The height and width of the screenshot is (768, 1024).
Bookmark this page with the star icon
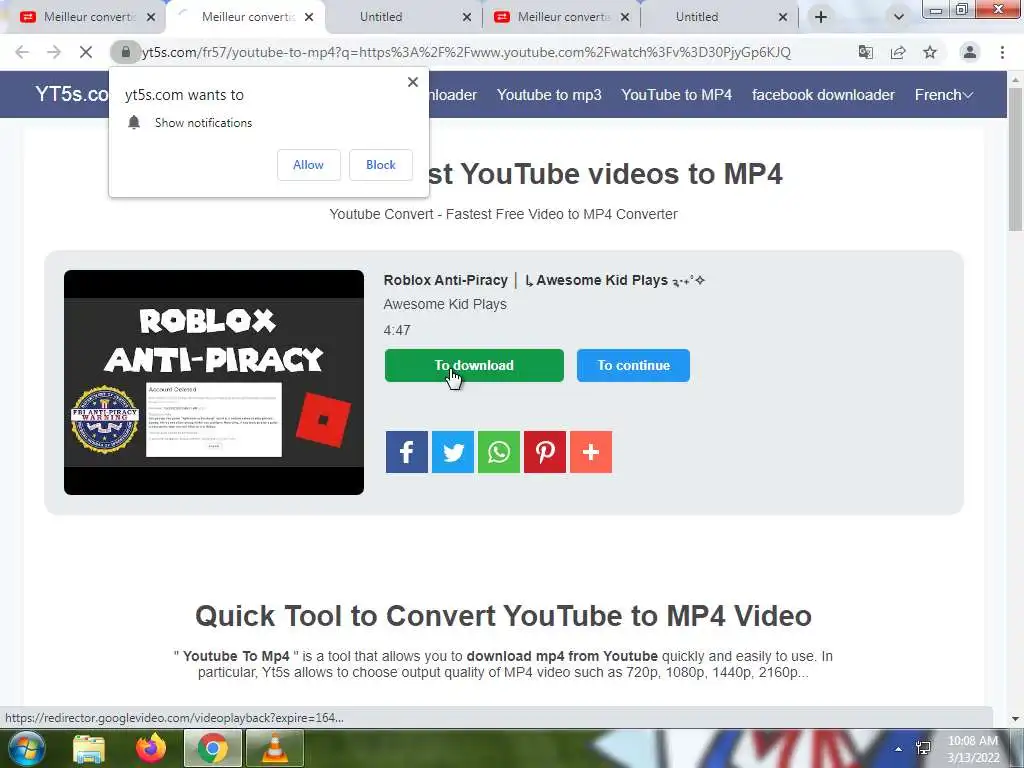pyautogui.click(x=930, y=52)
